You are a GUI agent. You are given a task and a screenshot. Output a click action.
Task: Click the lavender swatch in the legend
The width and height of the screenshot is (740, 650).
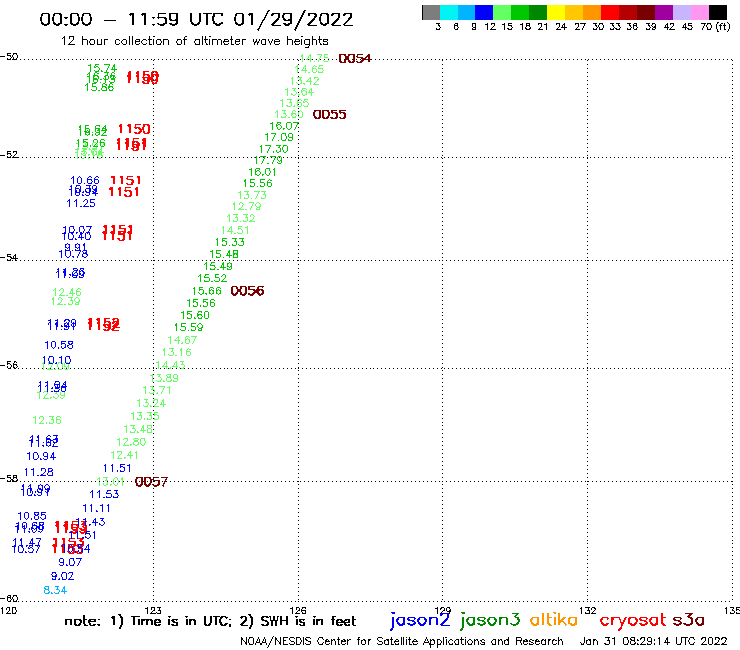pyautogui.click(x=682, y=12)
